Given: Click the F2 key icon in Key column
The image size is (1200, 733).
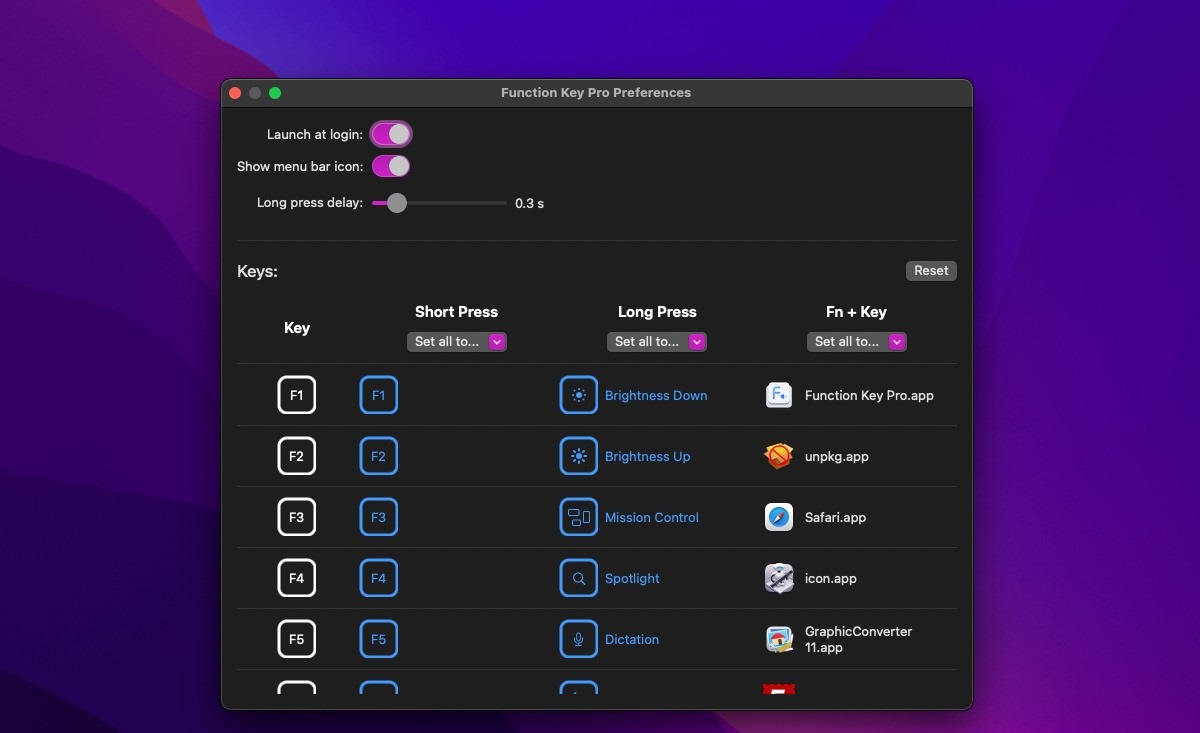Looking at the screenshot, I should (297, 456).
